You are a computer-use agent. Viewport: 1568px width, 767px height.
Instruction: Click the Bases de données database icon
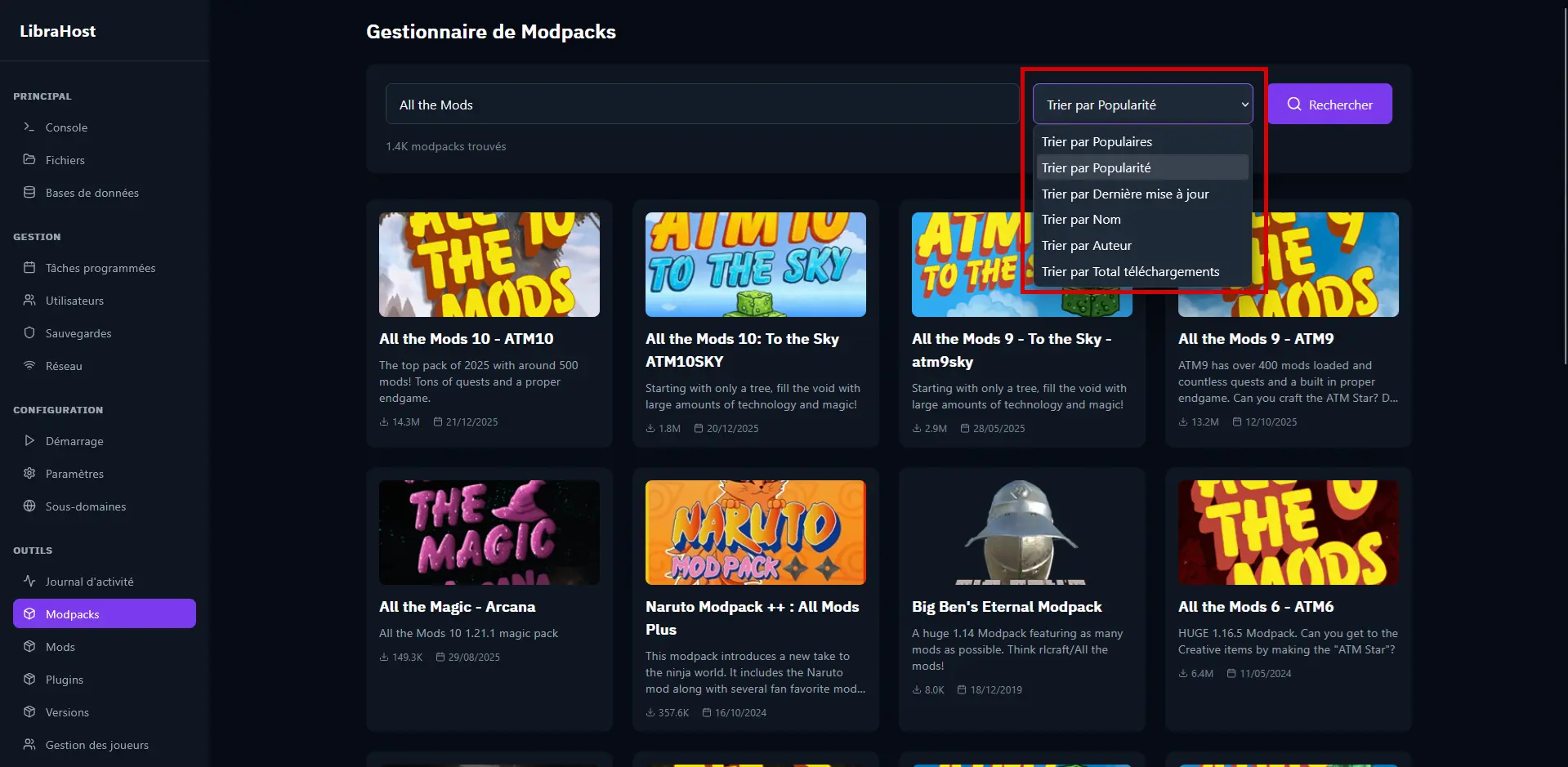29,193
